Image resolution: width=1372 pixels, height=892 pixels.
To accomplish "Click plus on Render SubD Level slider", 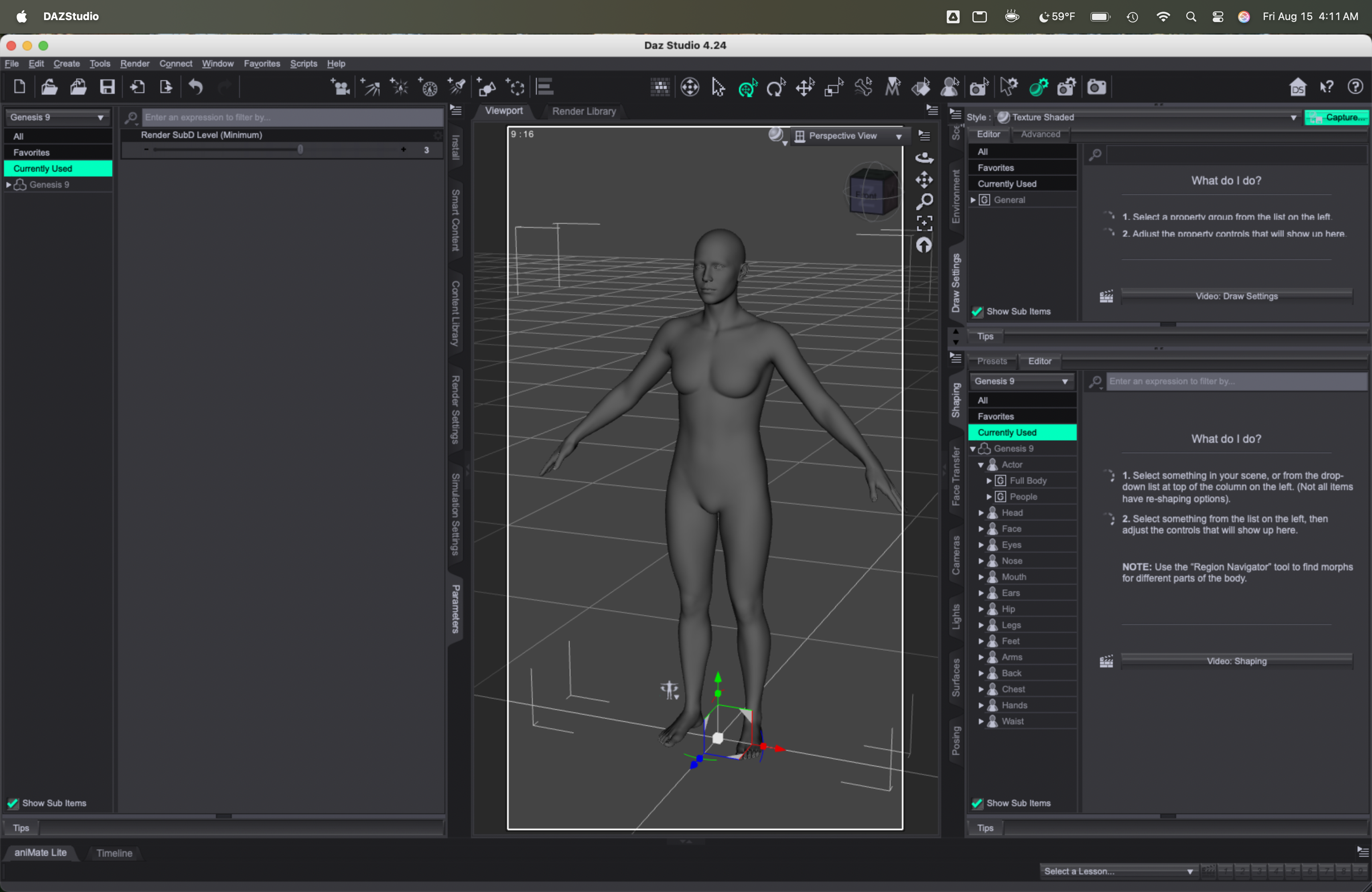I will coord(403,150).
